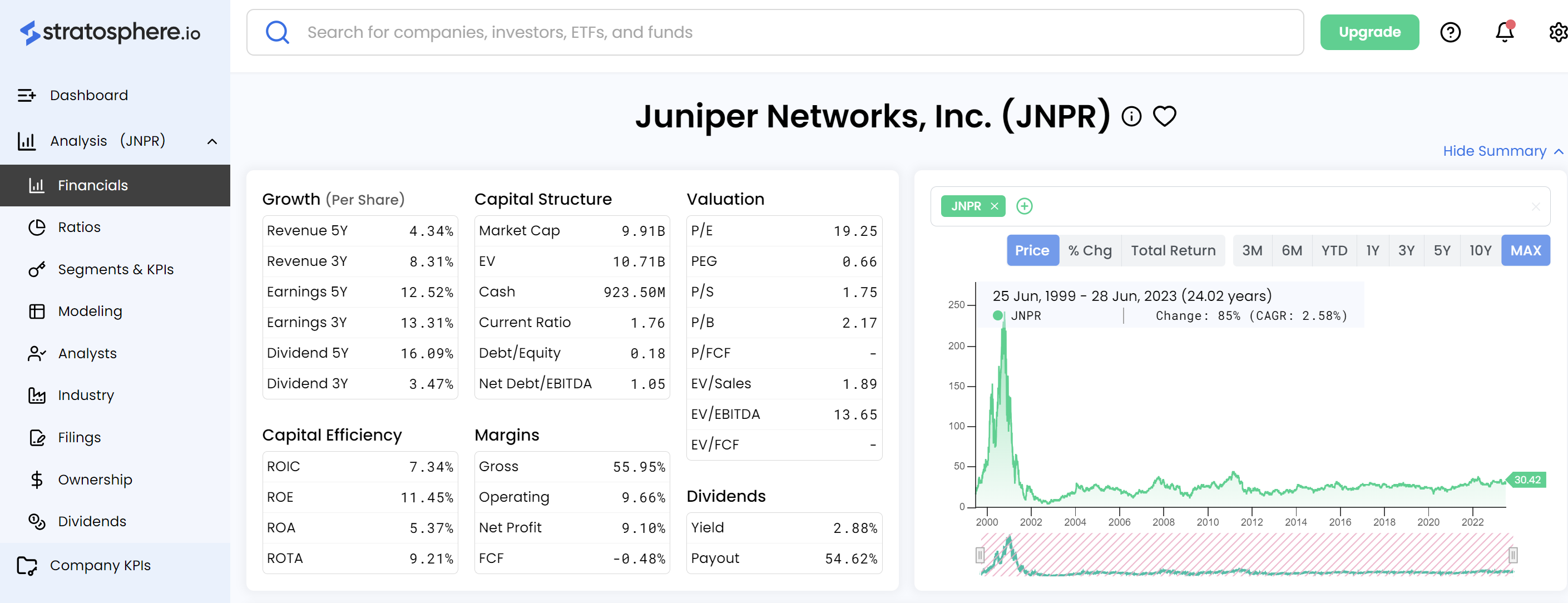Click the Financials chart icon

click(37, 185)
